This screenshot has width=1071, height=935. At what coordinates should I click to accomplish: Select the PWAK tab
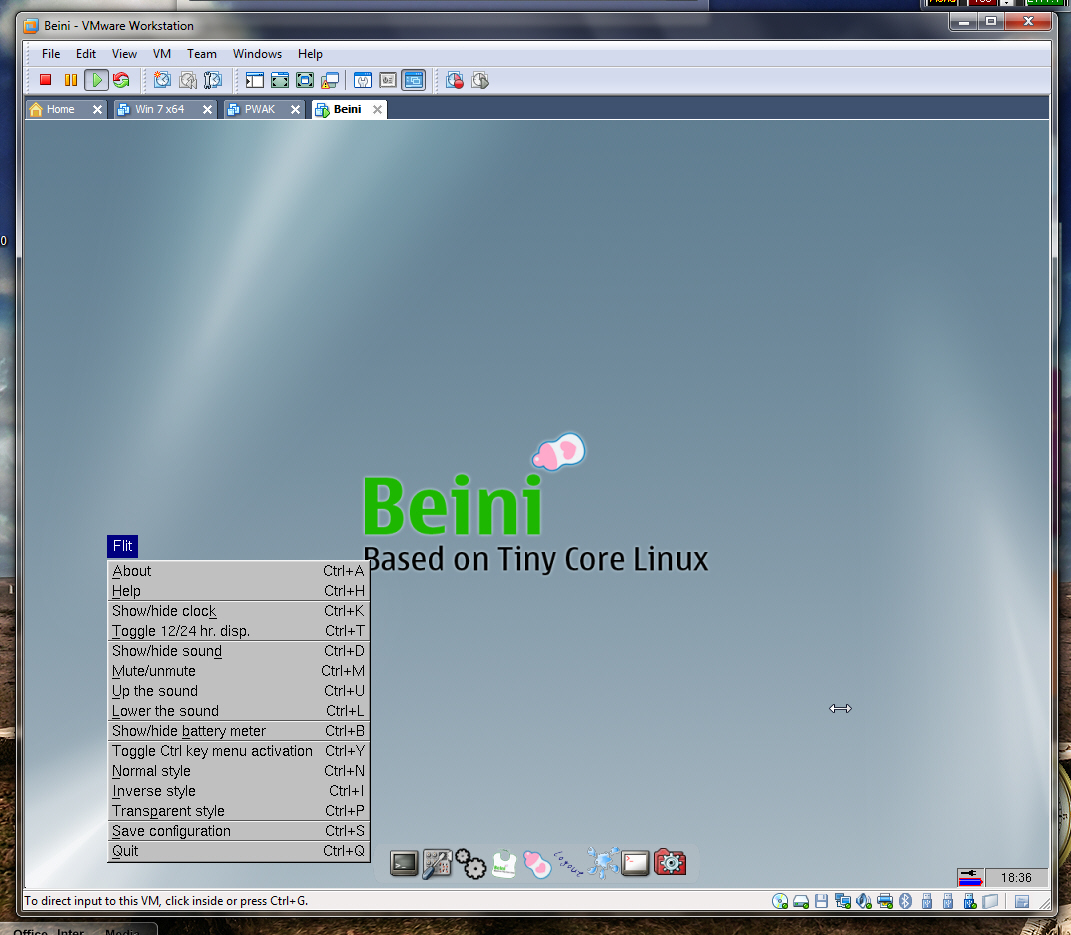[x=260, y=109]
